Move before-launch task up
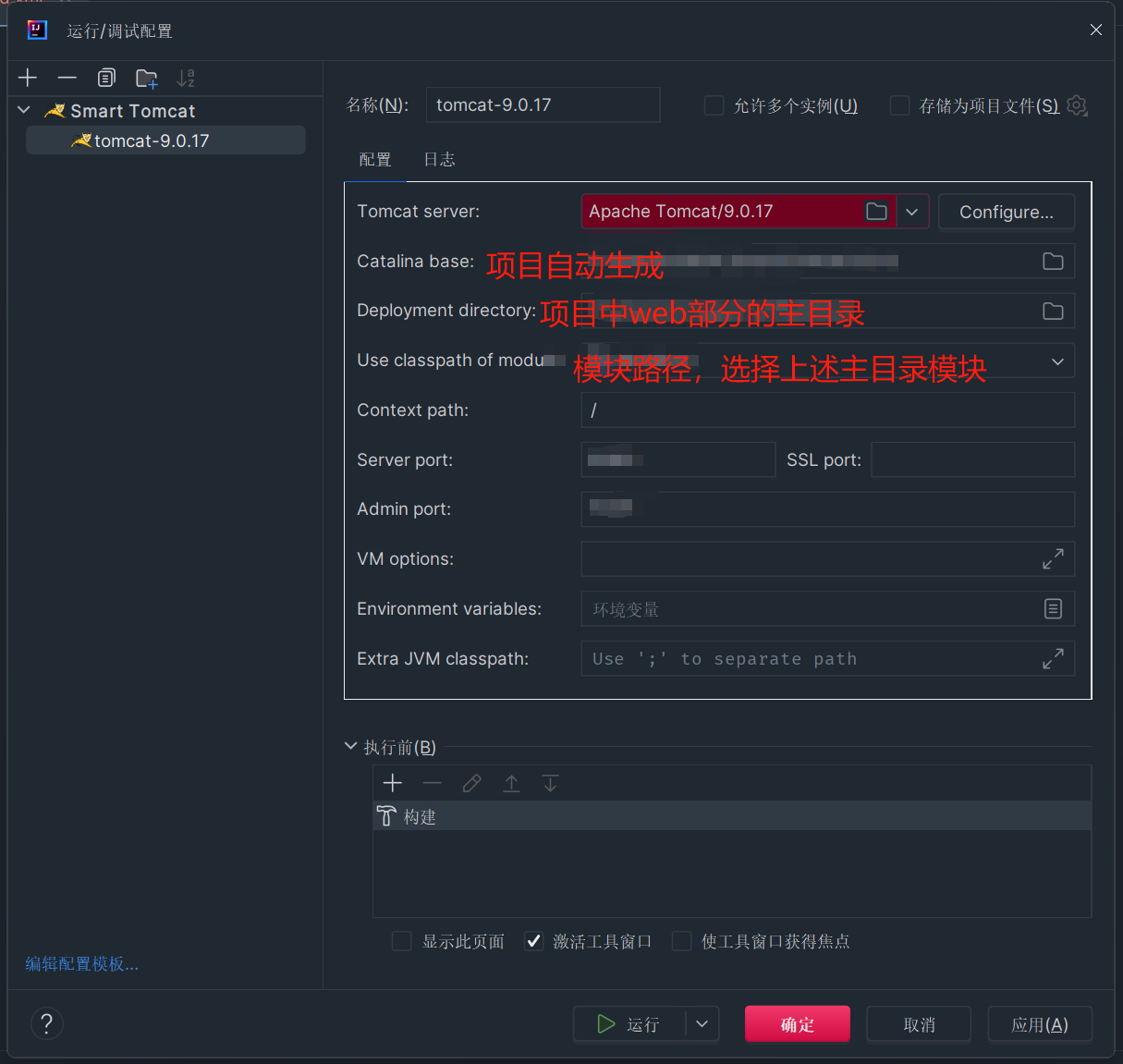This screenshot has height=1064, width=1123. tap(511, 783)
